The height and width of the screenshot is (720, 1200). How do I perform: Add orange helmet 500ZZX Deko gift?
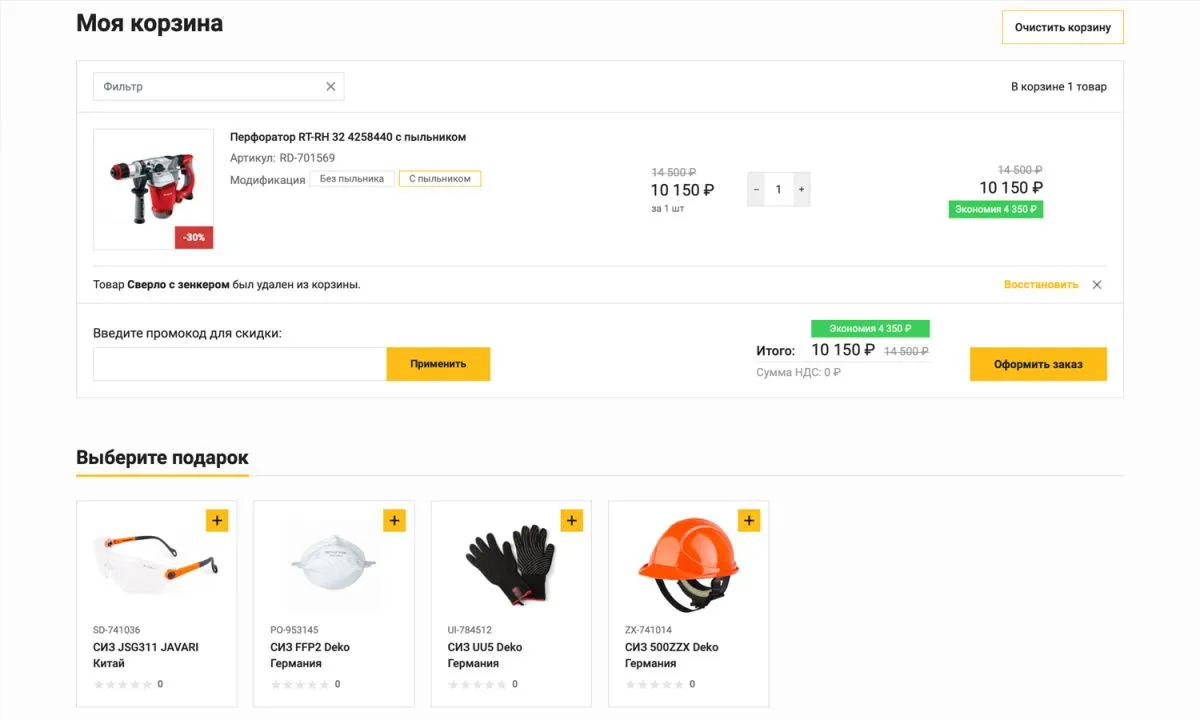click(x=749, y=520)
